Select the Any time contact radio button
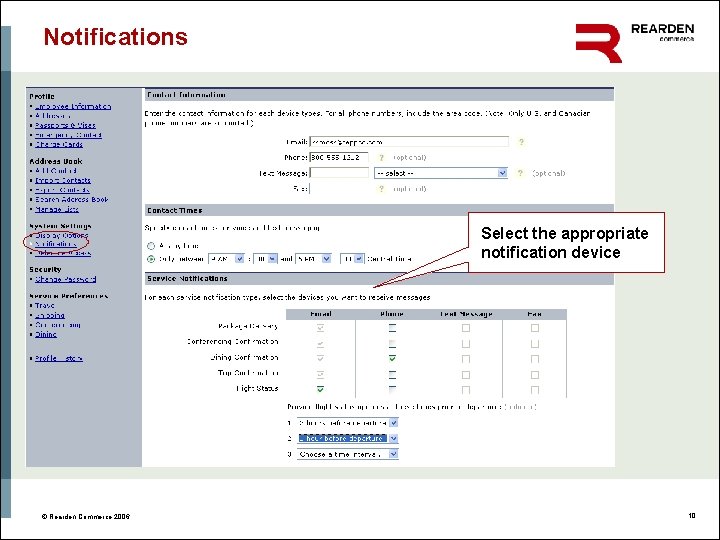 (151, 246)
